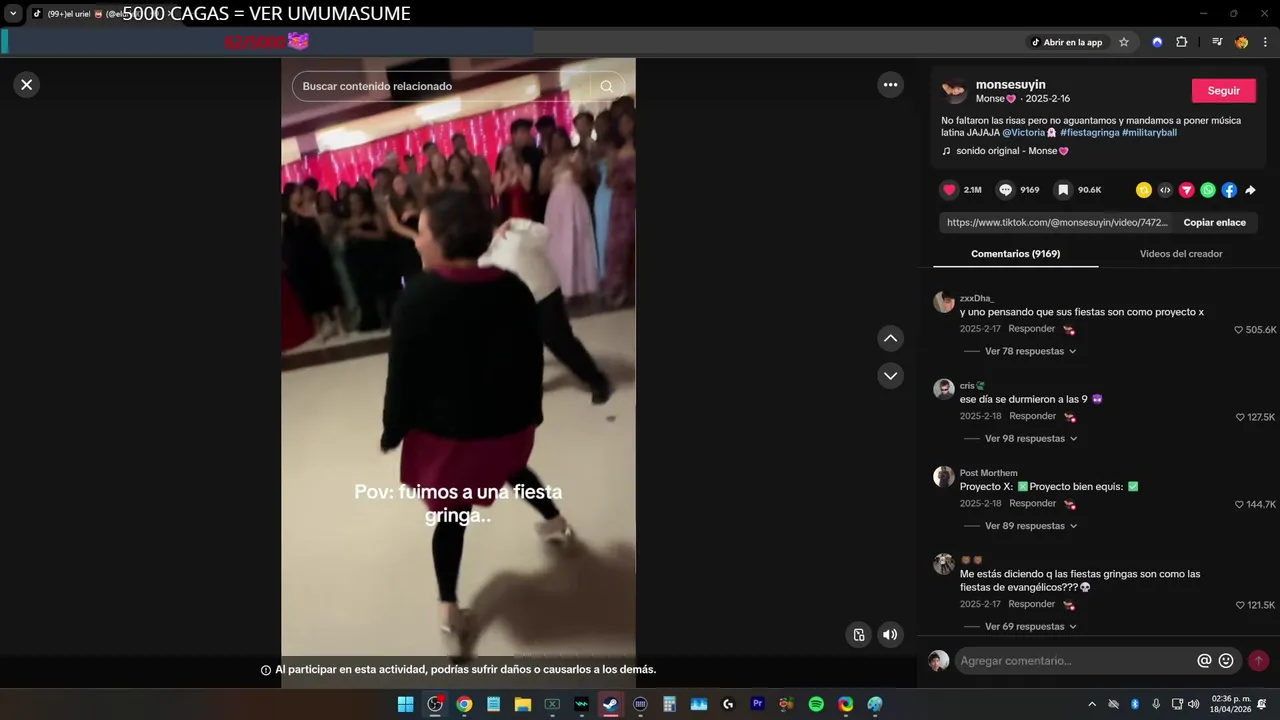The width and height of the screenshot is (1280, 720).
Task: Switch to Comentarios (9169) tab
Action: click(1015, 254)
